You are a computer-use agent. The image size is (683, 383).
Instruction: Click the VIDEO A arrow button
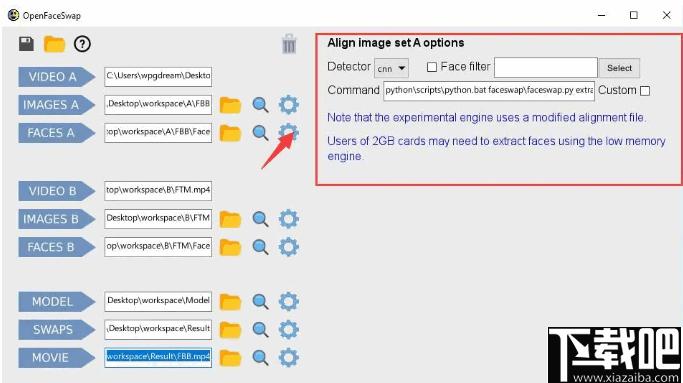[x=57, y=77]
